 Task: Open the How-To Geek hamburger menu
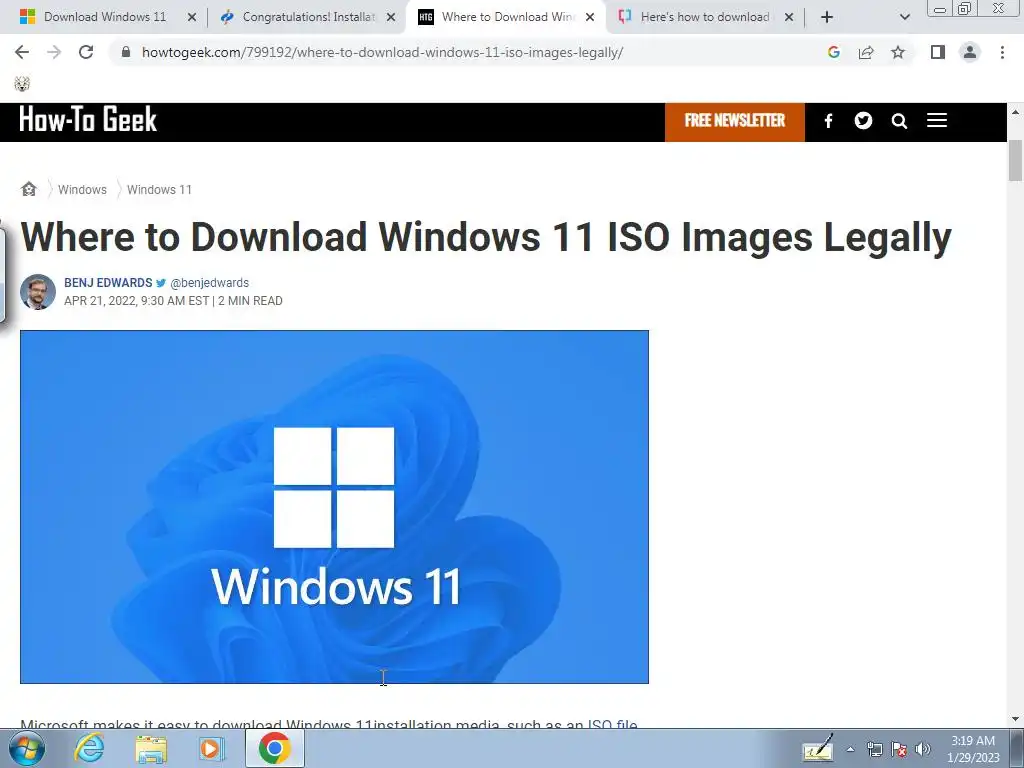(936, 120)
